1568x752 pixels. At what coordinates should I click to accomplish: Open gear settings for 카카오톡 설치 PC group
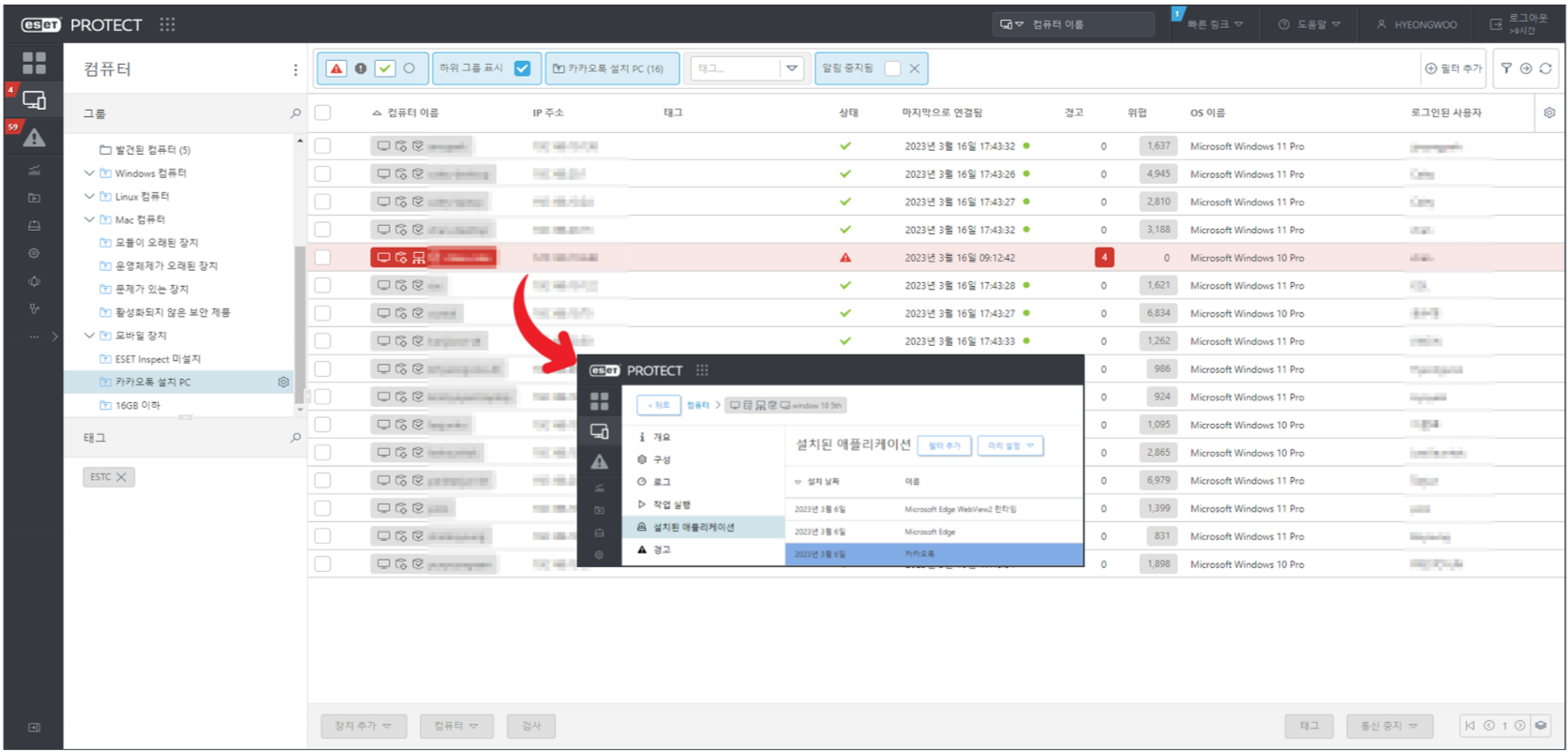(x=283, y=383)
